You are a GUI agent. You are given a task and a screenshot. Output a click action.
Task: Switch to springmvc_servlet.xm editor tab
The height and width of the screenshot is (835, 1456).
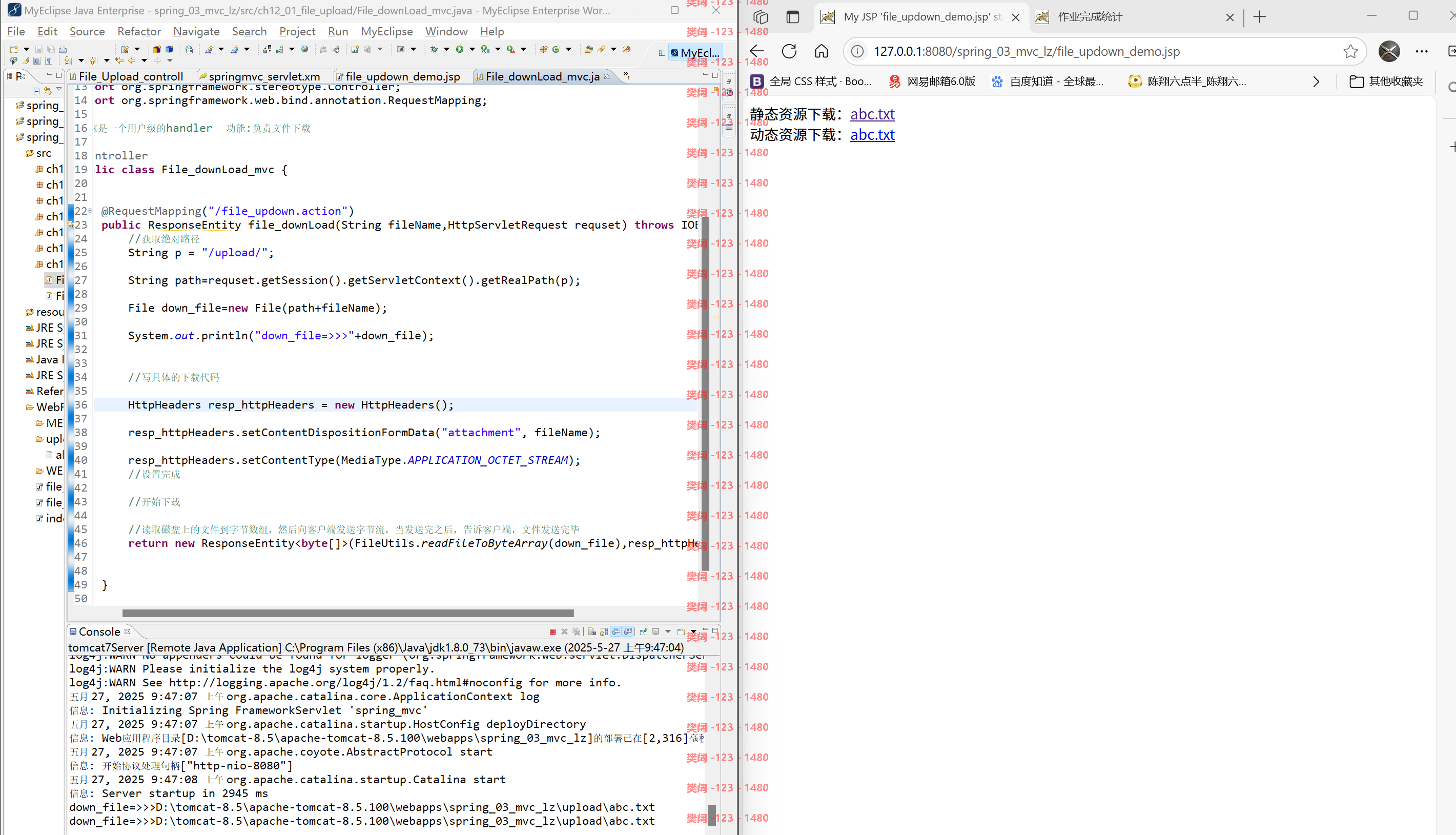coord(264,76)
